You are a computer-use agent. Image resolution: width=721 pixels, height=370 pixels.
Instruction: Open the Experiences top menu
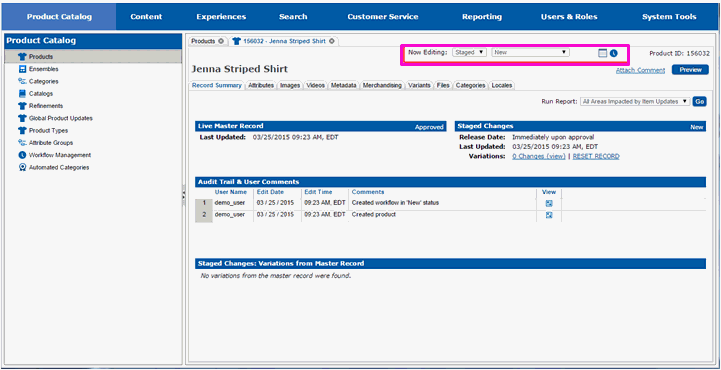(x=221, y=17)
